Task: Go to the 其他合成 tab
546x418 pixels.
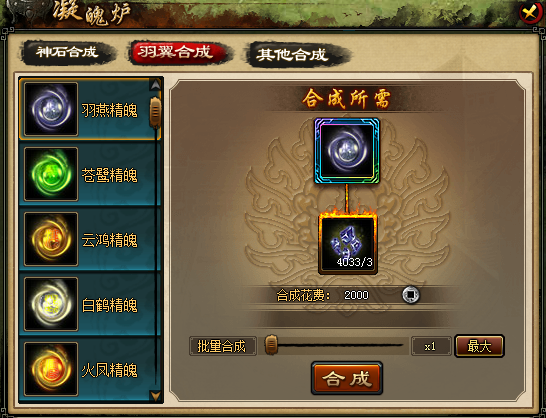Action: tap(294, 55)
